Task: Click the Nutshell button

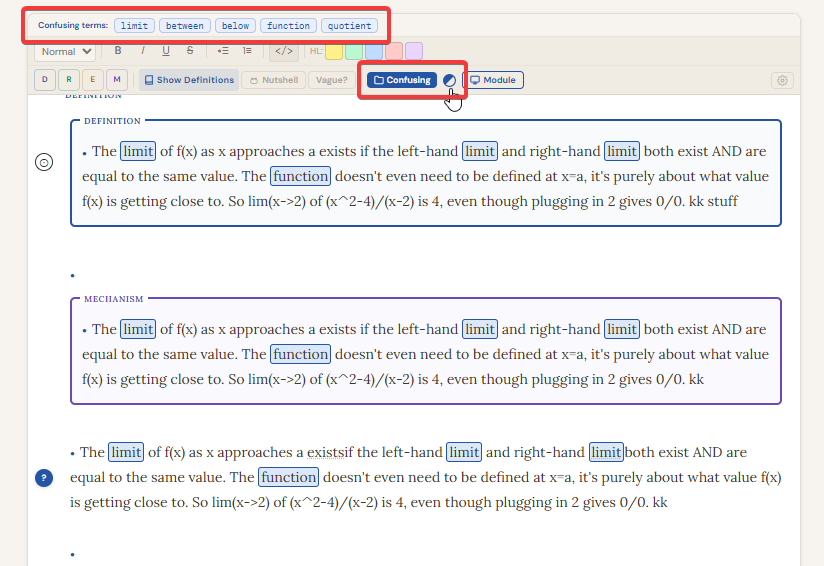Action: point(274,80)
